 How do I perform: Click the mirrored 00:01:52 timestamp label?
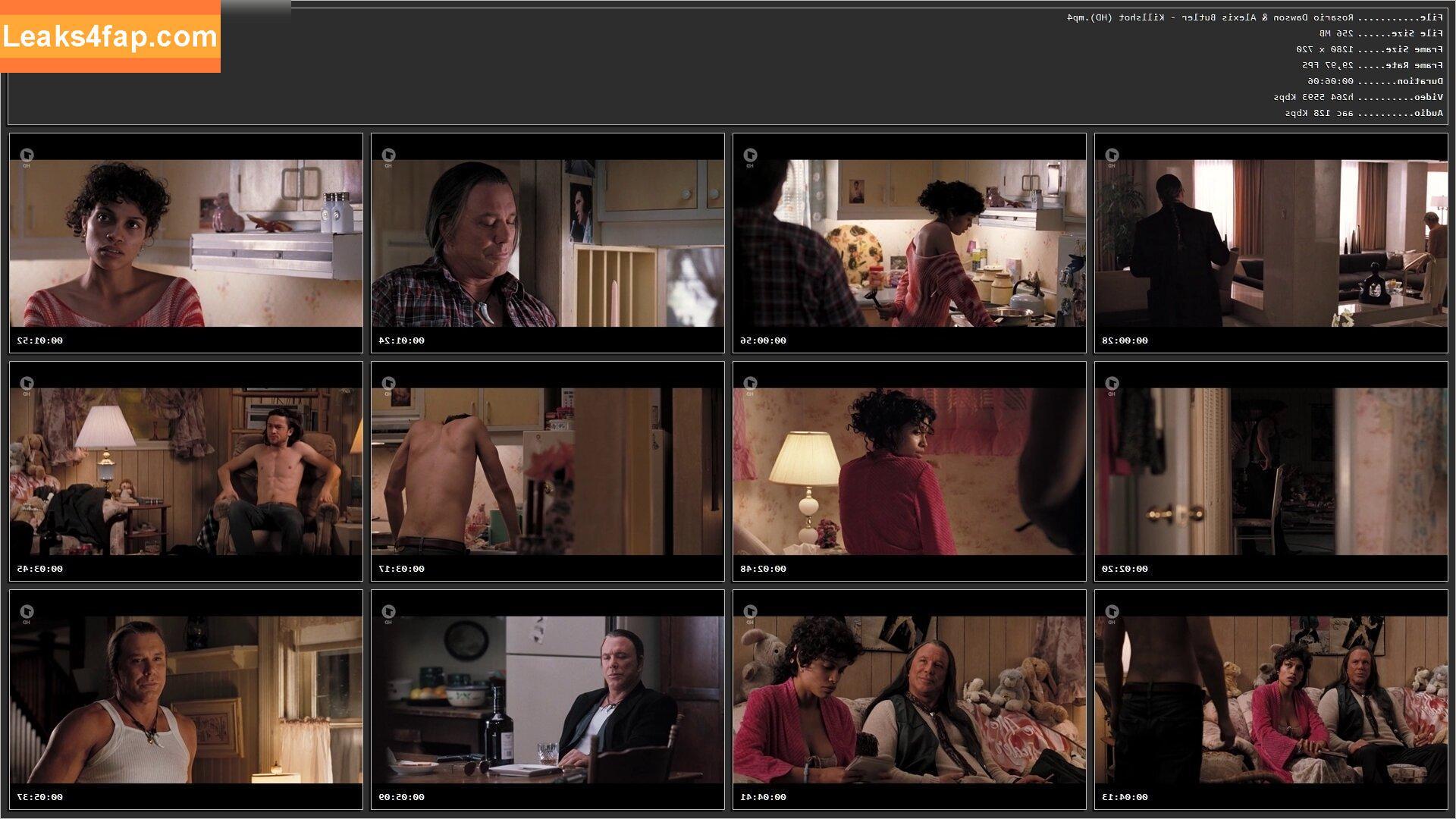[x=40, y=340]
